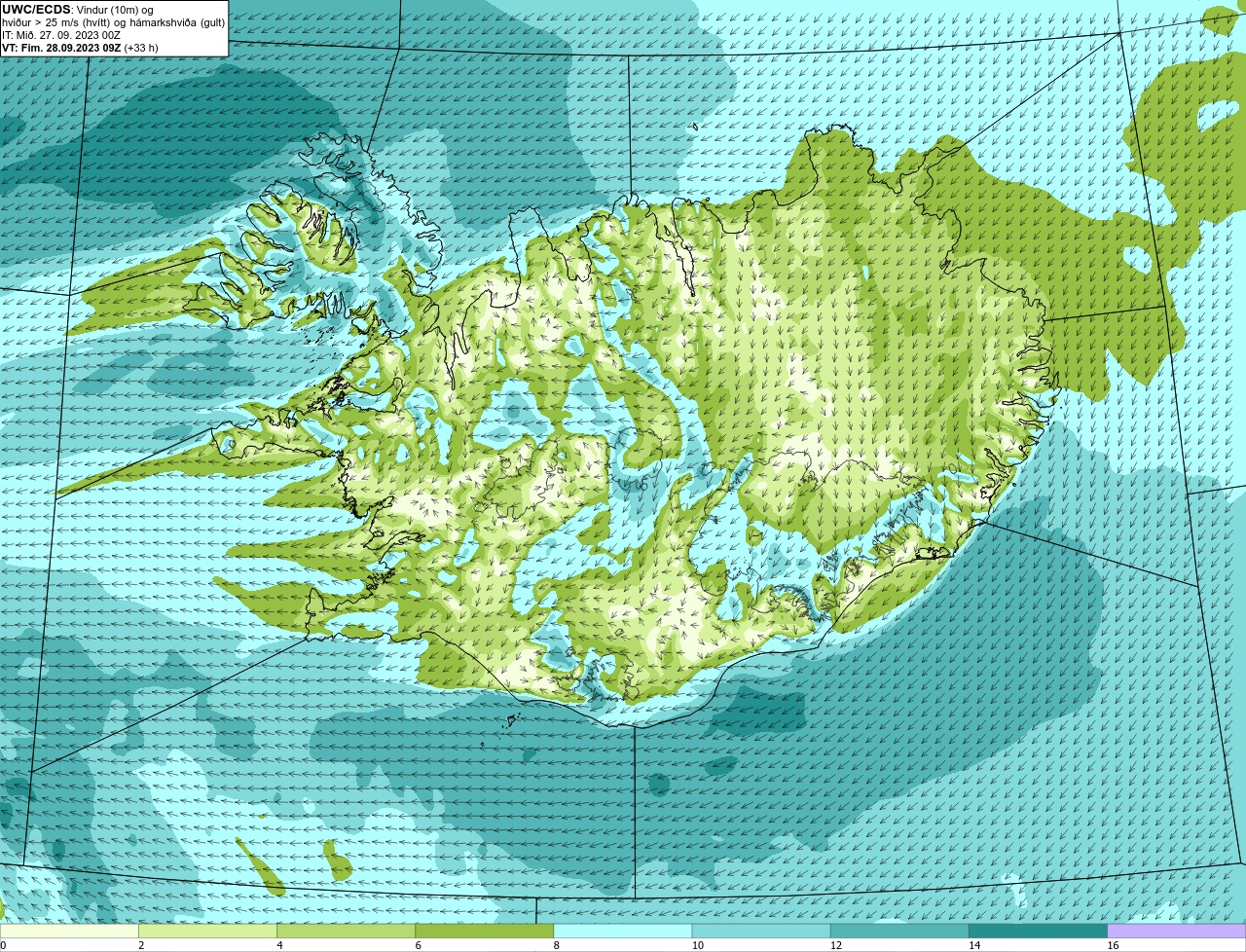The width and height of the screenshot is (1246, 952).
Task: Click the 'VT: Fim. 28.09.2023 09Z (+33 h)' line
Action: pyautogui.click(x=80, y=48)
